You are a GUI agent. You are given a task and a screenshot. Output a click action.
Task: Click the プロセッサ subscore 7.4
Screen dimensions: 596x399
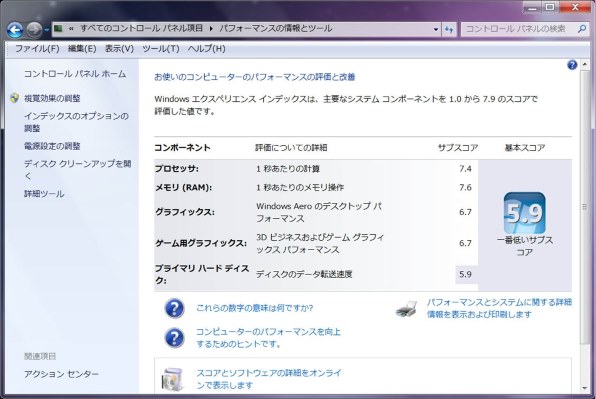point(465,169)
